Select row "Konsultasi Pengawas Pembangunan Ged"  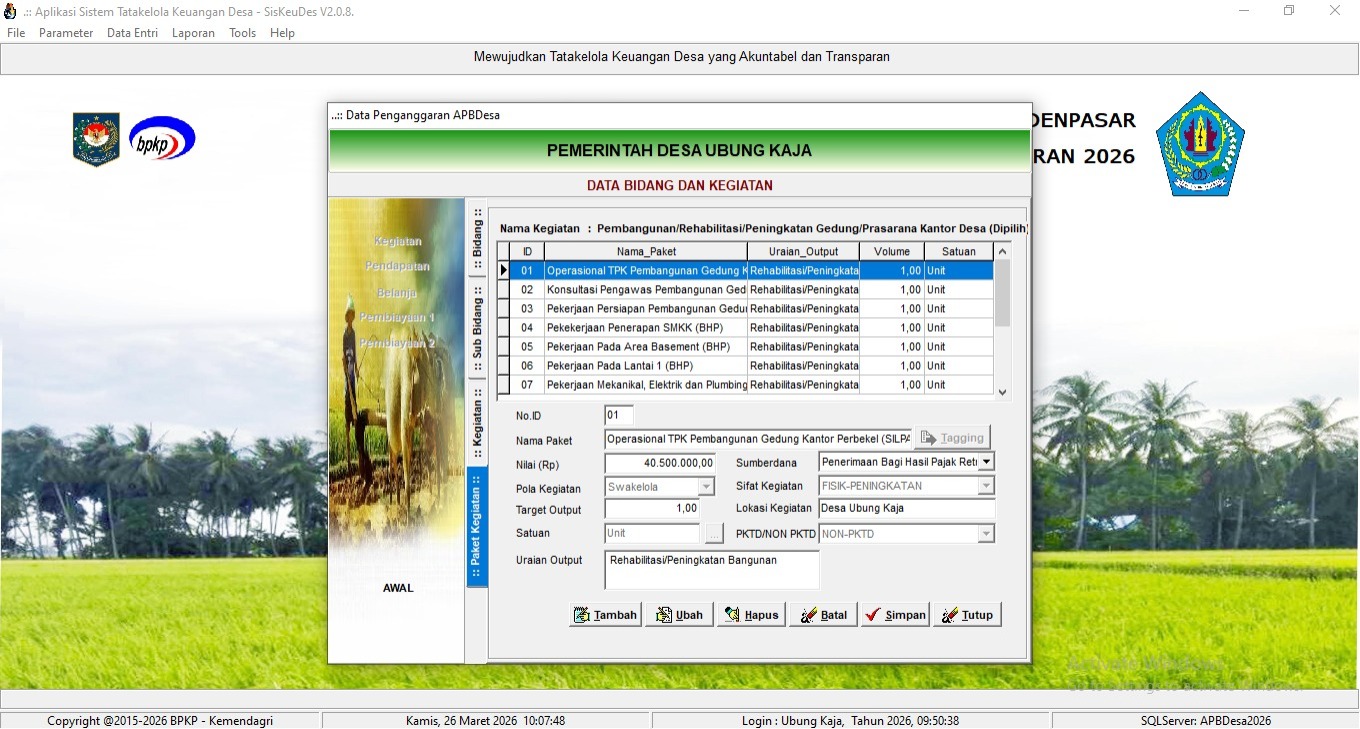(x=746, y=290)
